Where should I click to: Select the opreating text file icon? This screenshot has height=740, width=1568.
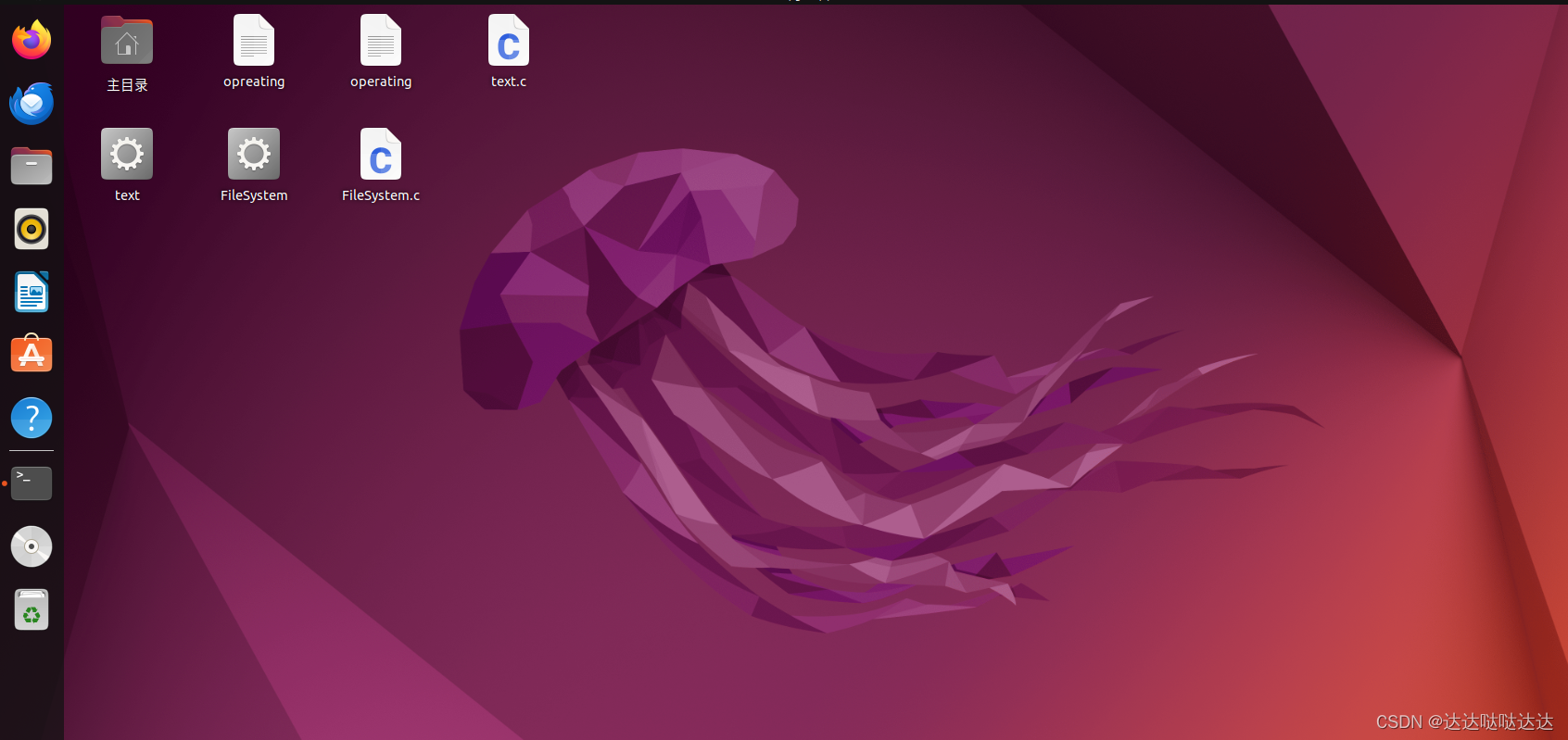(x=254, y=40)
